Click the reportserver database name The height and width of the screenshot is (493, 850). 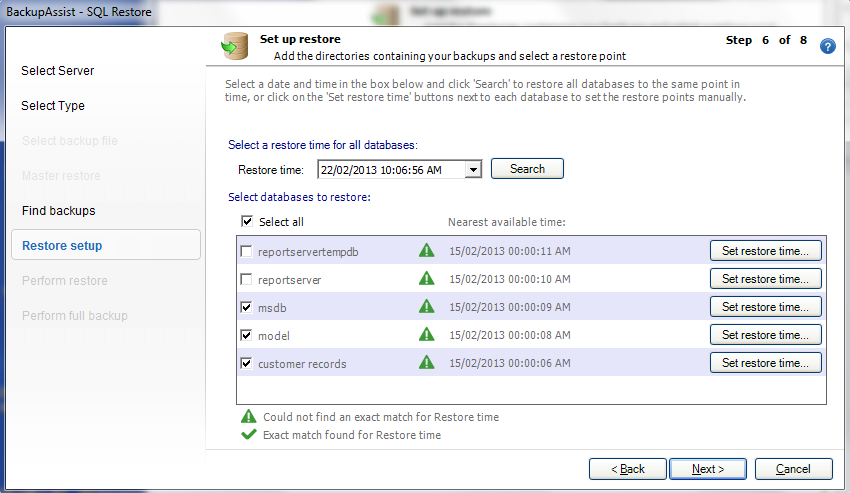point(289,280)
